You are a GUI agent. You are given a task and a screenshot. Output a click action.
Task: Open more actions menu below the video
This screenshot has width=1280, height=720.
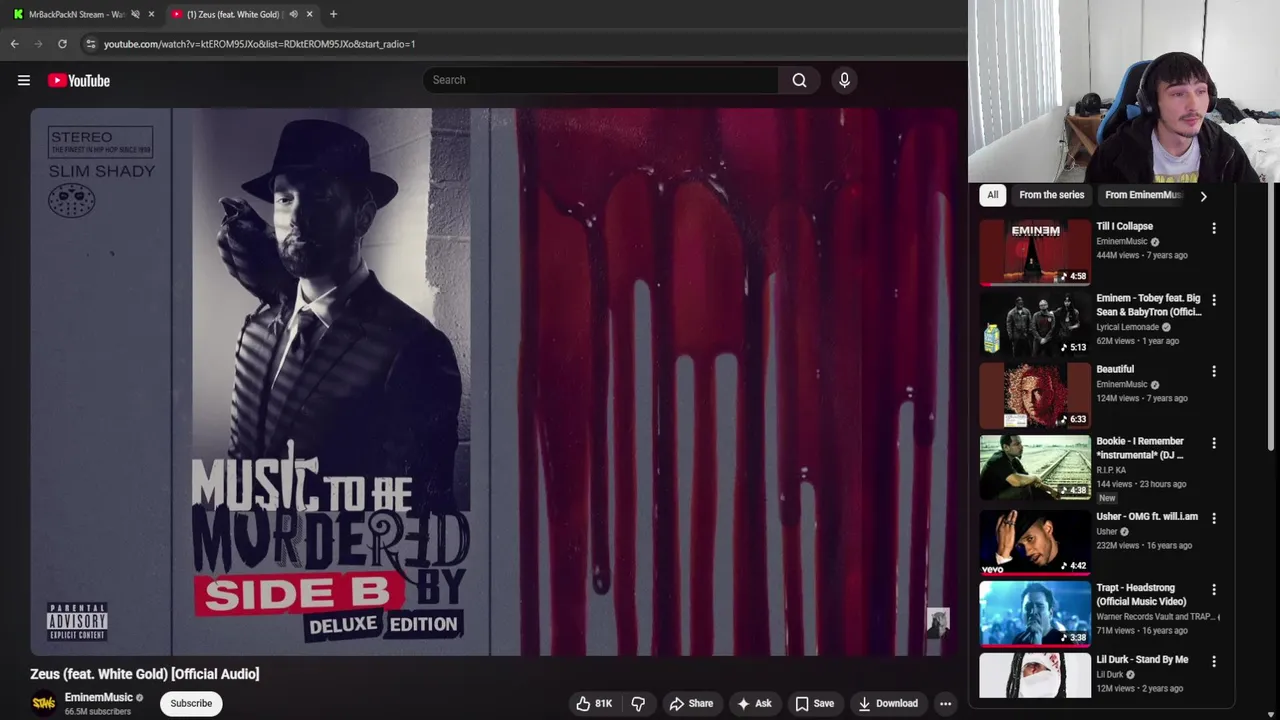click(x=945, y=704)
